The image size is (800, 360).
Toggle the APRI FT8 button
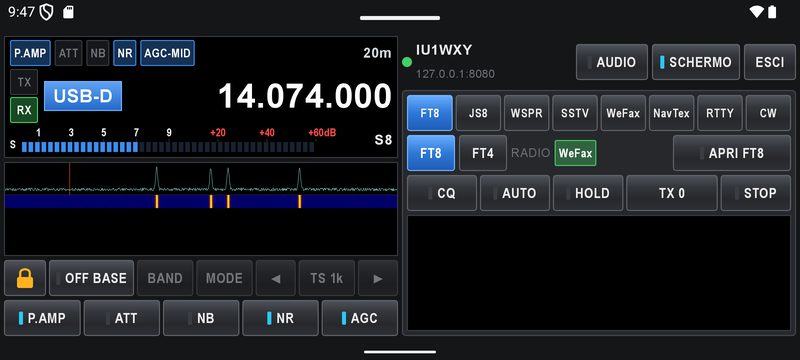coord(732,153)
